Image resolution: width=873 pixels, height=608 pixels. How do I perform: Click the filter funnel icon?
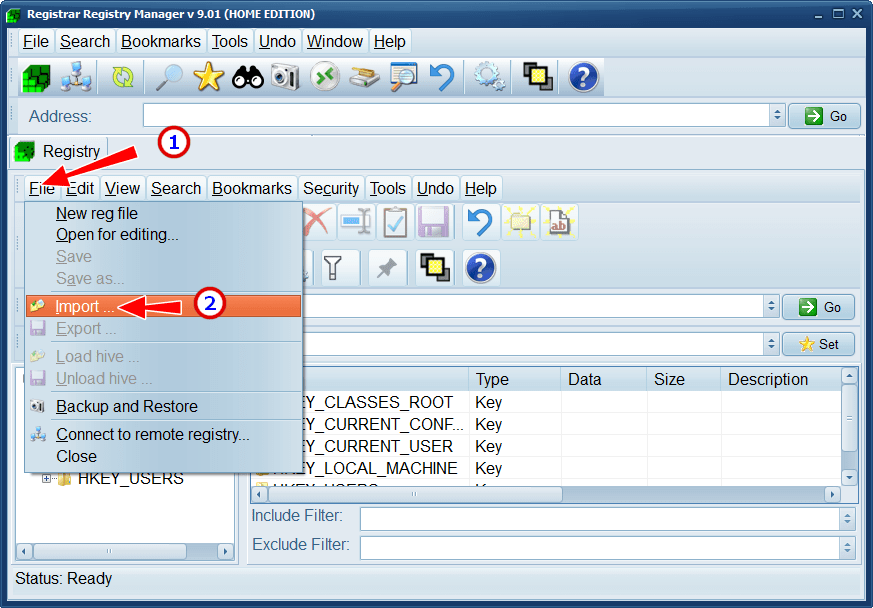pyautogui.click(x=333, y=267)
